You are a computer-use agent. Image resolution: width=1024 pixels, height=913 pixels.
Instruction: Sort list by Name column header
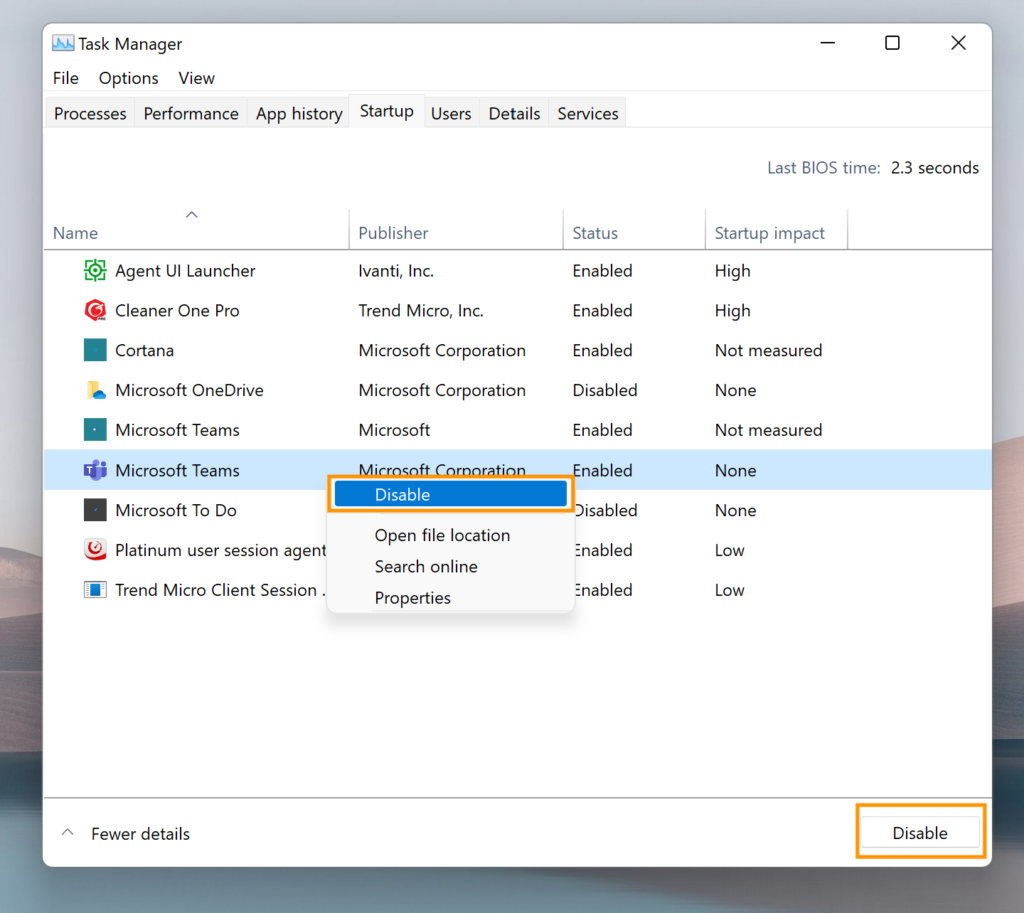(76, 233)
